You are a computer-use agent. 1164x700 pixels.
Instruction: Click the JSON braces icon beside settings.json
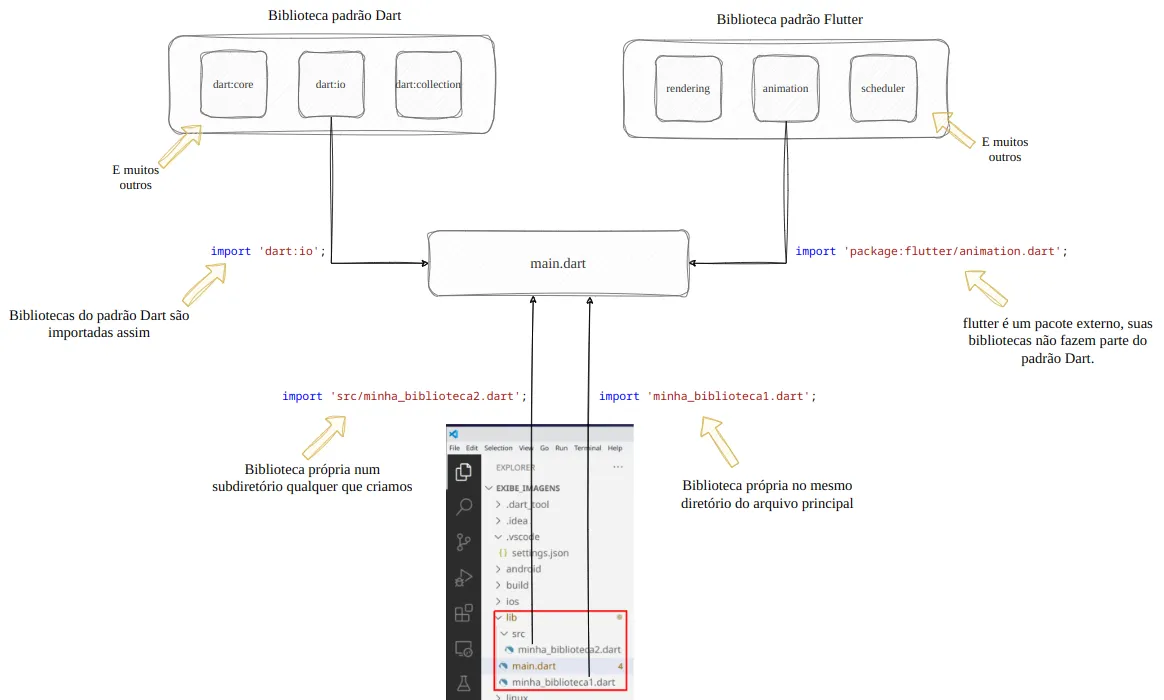(503, 553)
